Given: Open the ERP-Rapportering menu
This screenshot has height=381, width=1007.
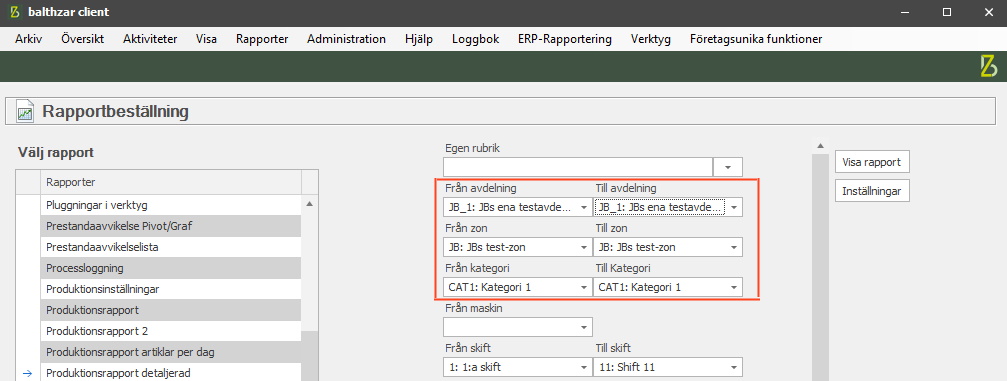Looking at the screenshot, I should pyautogui.click(x=565, y=39).
